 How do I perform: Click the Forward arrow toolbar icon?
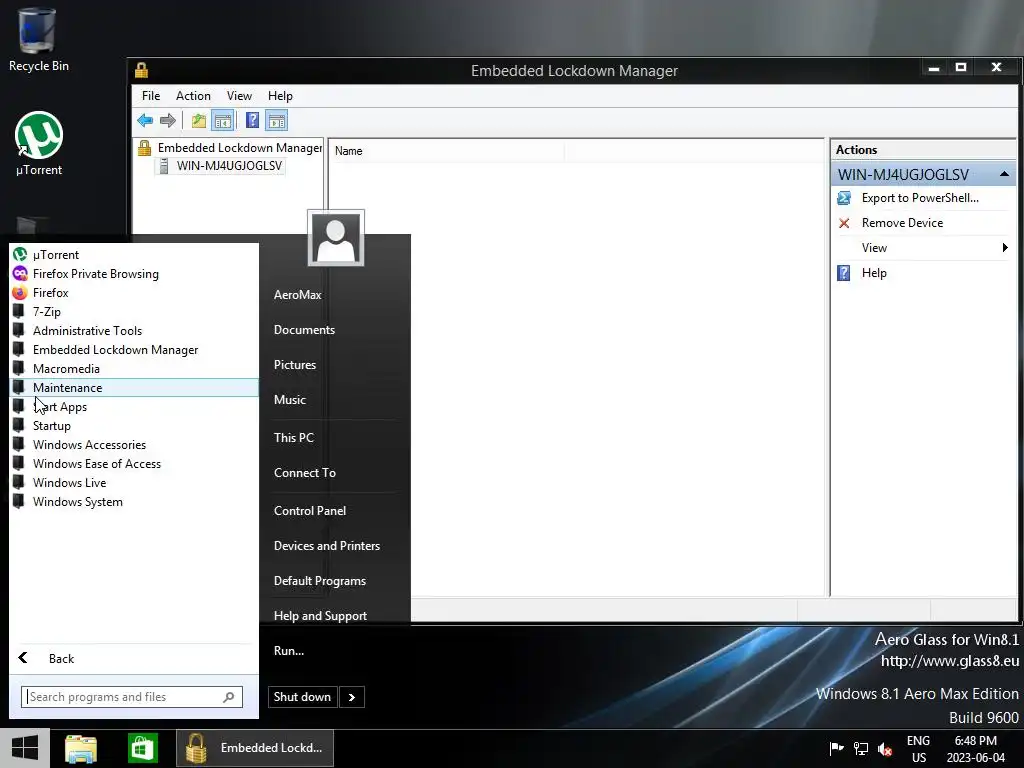[x=168, y=120]
